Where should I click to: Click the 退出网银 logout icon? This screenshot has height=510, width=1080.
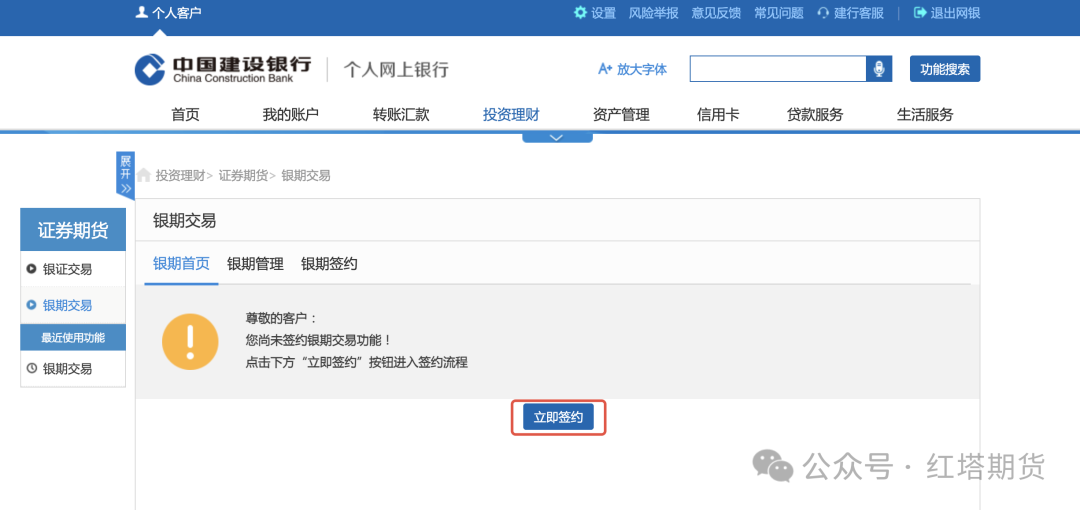click(x=920, y=12)
